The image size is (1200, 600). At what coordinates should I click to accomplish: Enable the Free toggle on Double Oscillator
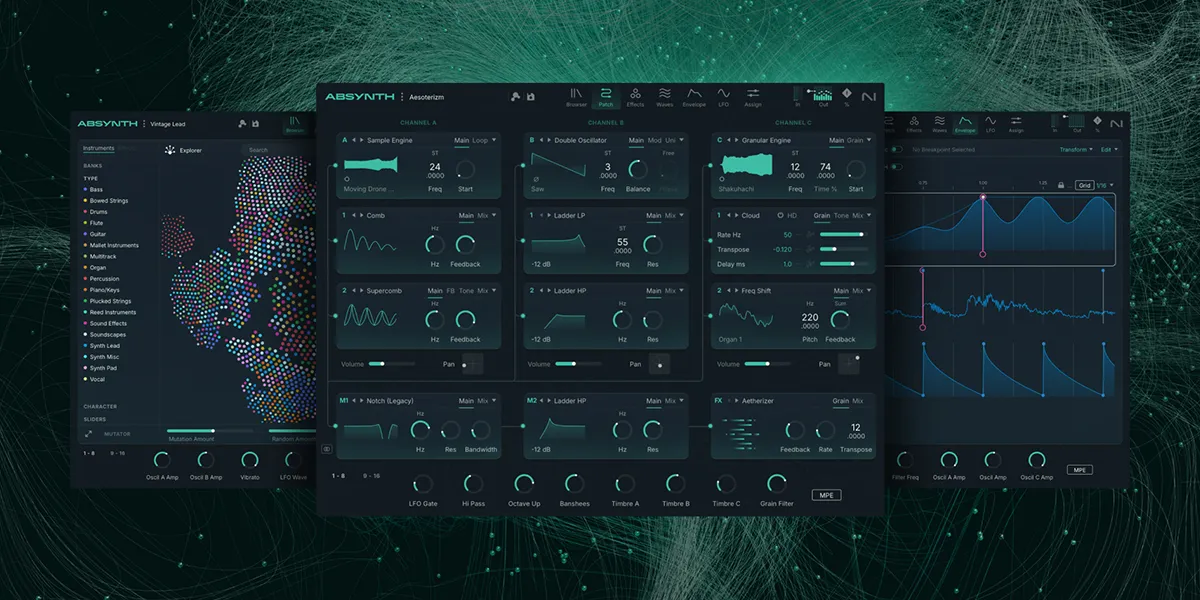(669, 153)
